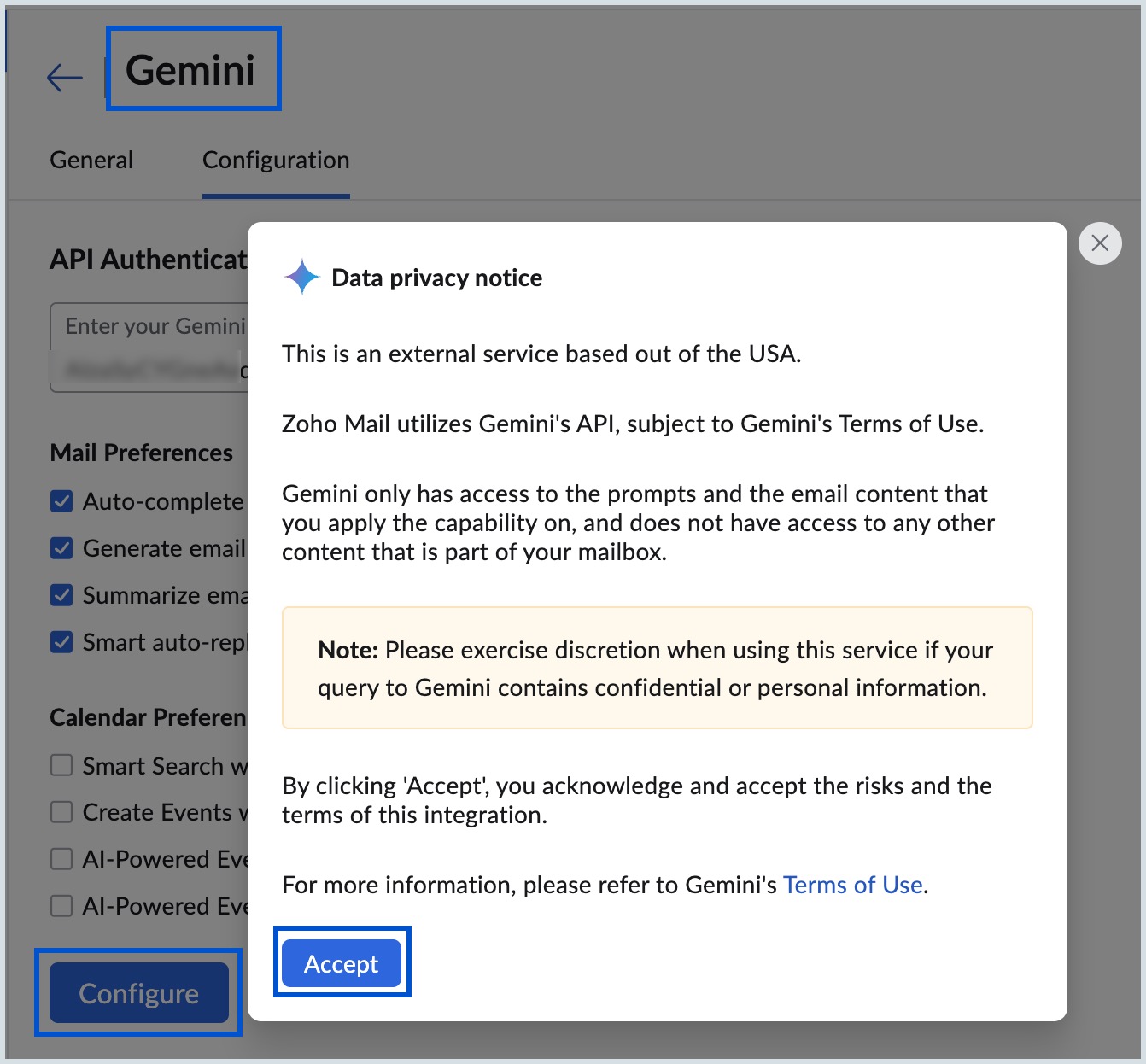Click the Note warning box

coord(657,669)
